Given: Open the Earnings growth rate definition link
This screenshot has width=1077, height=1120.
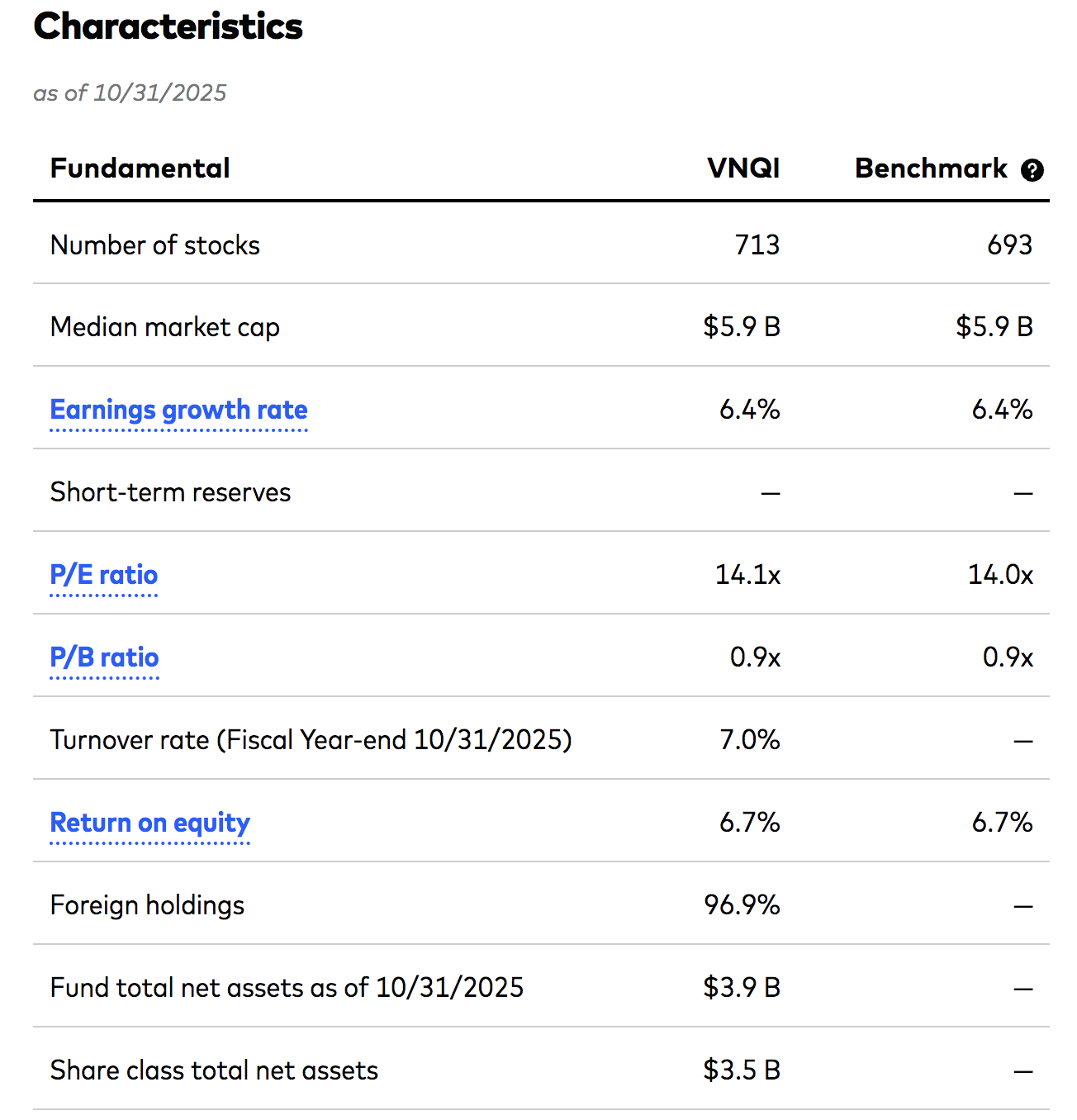Looking at the screenshot, I should point(178,410).
